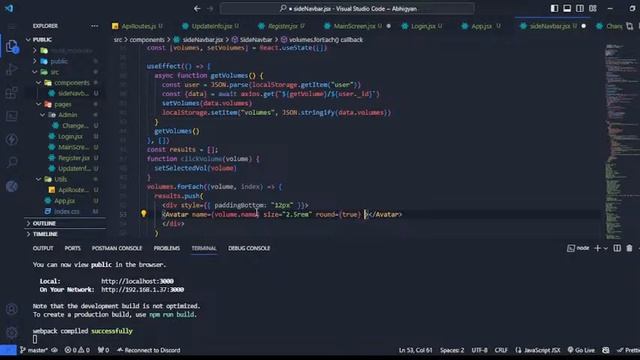Go back with the navigation arrow
This screenshot has height=360, width=640.
(197, 9)
